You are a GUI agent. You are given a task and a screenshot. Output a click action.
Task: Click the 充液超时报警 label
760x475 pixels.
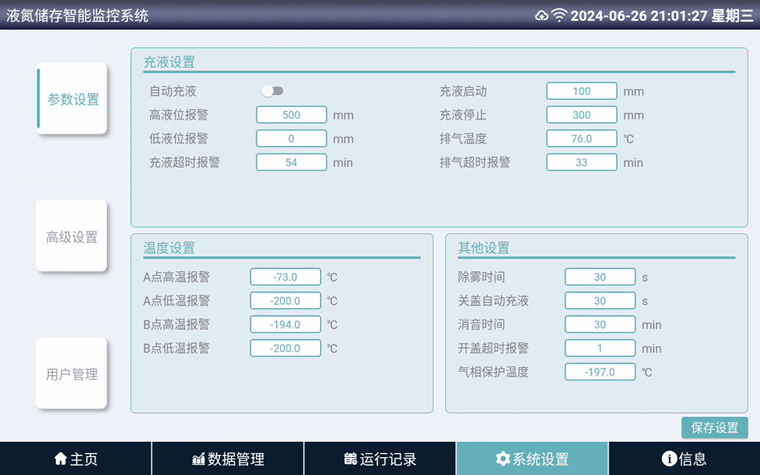tap(185, 162)
